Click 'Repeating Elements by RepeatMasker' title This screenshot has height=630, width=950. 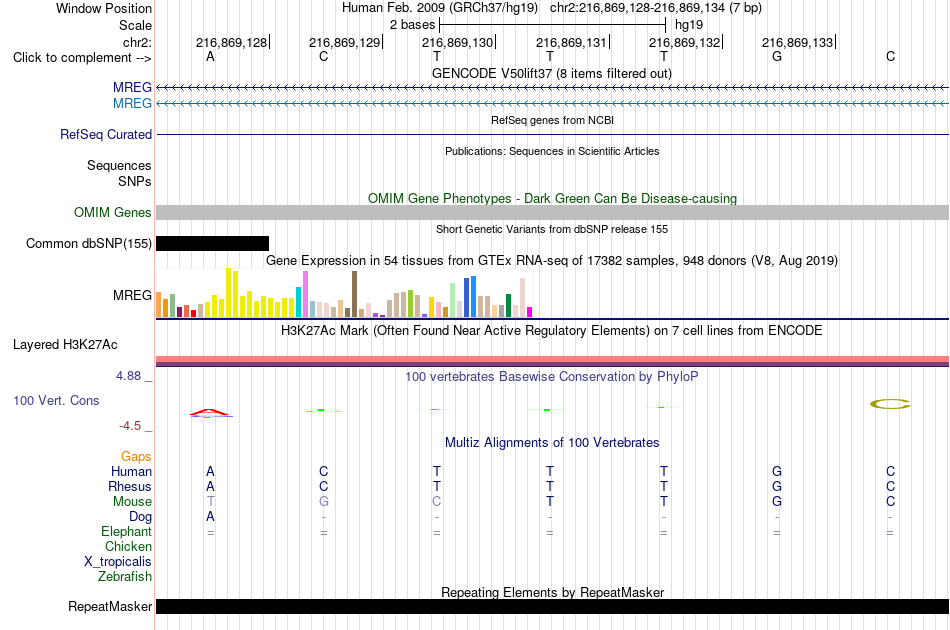(x=552, y=592)
